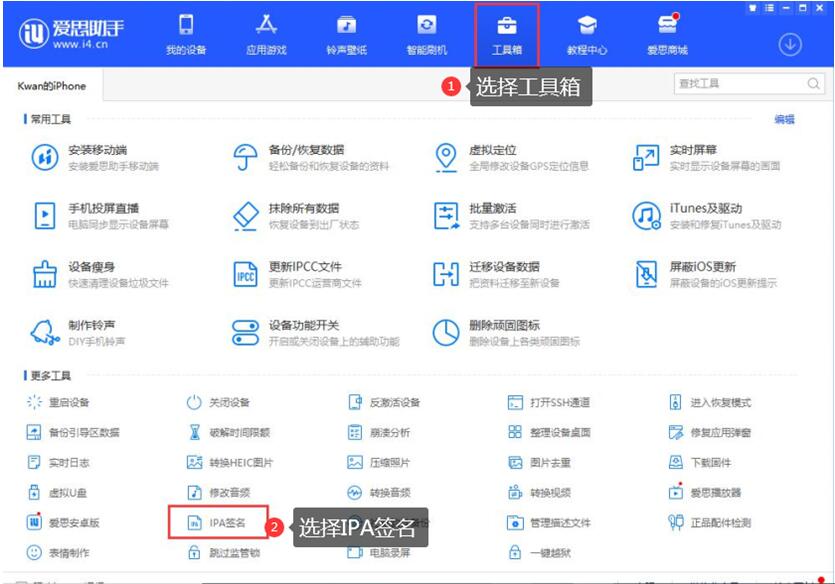Select the Kwan的iPhone device tab
Viewport: 835px width, 584px height.
coord(52,86)
